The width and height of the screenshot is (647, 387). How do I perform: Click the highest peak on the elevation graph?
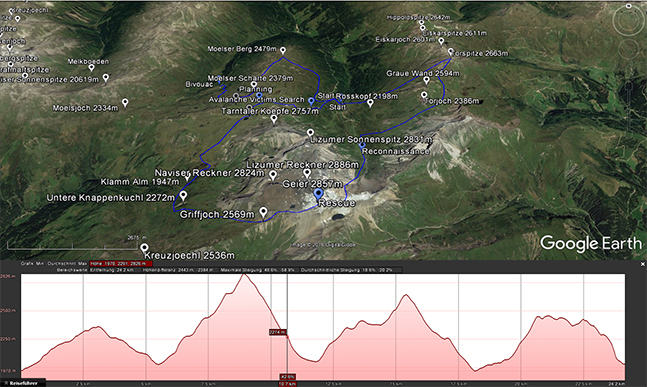click(x=244, y=274)
